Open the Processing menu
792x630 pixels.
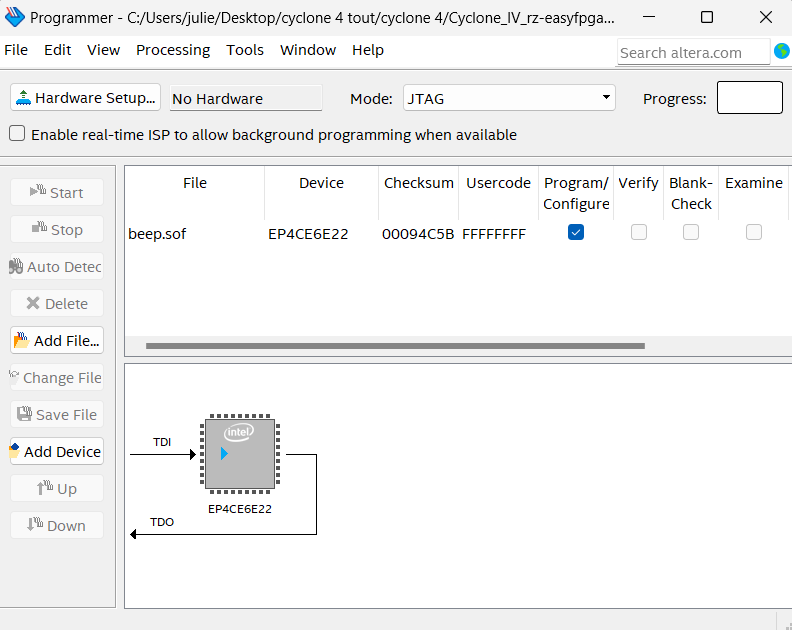pyautogui.click(x=173, y=50)
